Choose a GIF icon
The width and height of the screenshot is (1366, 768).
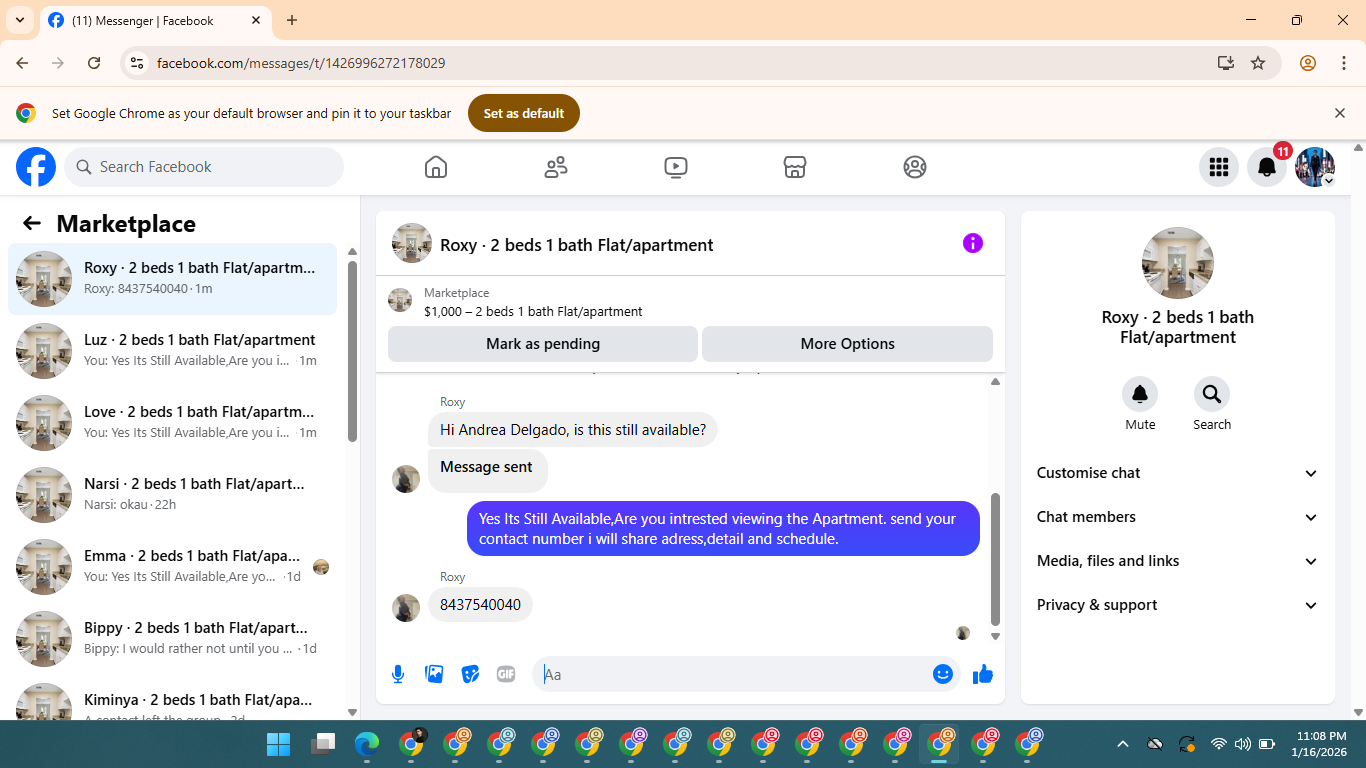click(506, 674)
